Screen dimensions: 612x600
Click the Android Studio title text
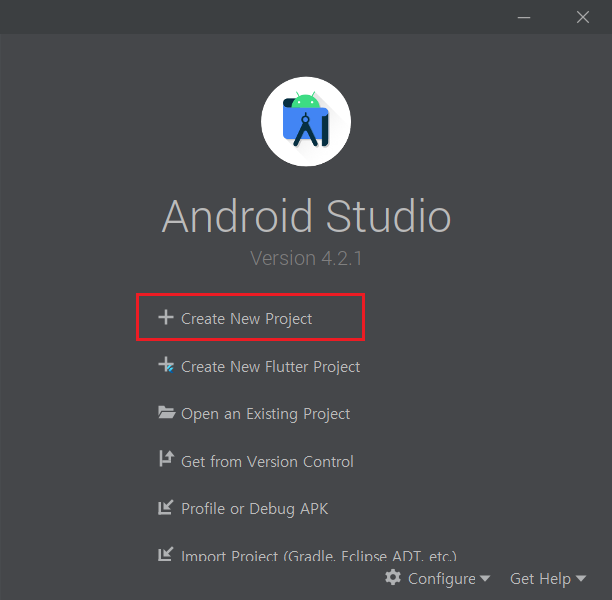pyautogui.click(x=306, y=216)
